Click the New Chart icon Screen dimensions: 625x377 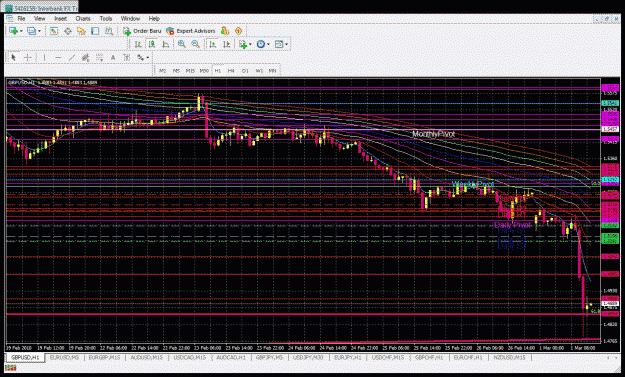[x=14, y=31]
